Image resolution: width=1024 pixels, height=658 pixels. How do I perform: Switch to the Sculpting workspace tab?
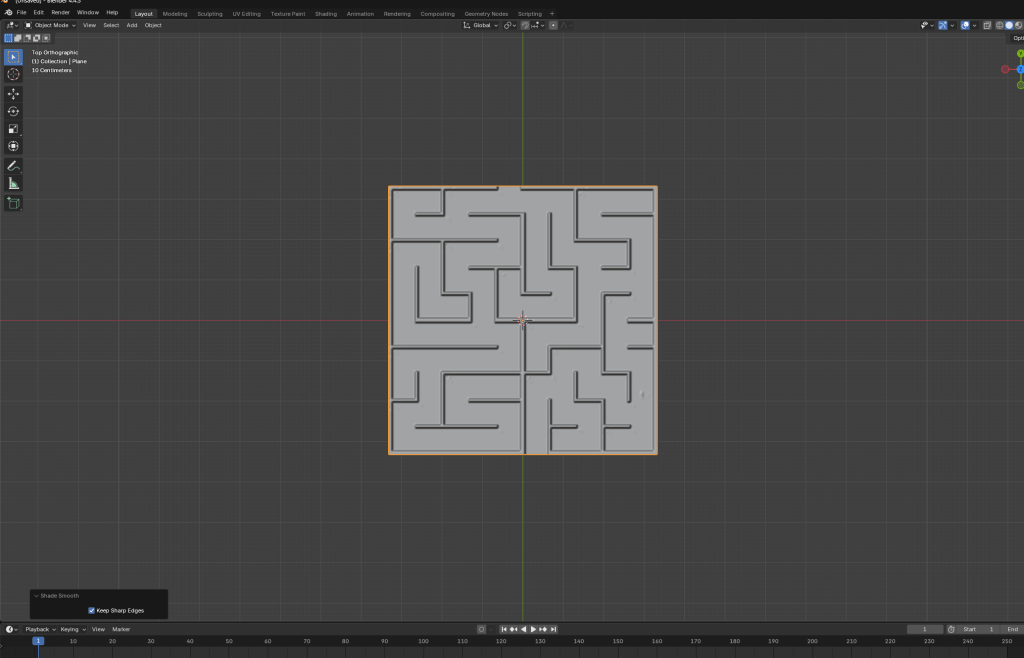[x=210, y=13]
